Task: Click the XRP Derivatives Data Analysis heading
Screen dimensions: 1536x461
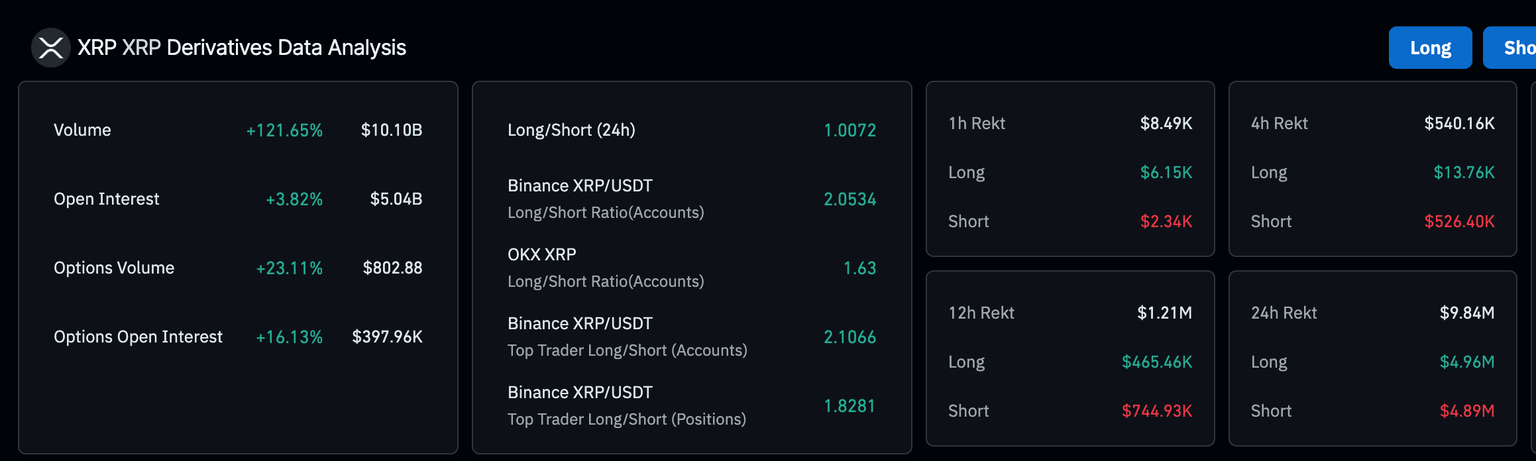Action: tap(241, 47)
